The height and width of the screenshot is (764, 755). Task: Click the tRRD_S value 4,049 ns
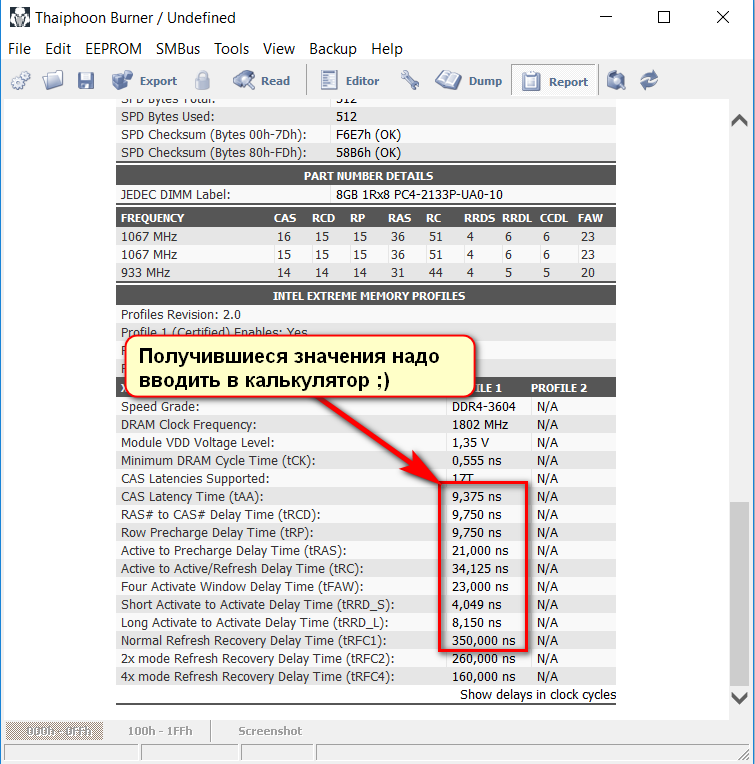[x=476, y=605]
